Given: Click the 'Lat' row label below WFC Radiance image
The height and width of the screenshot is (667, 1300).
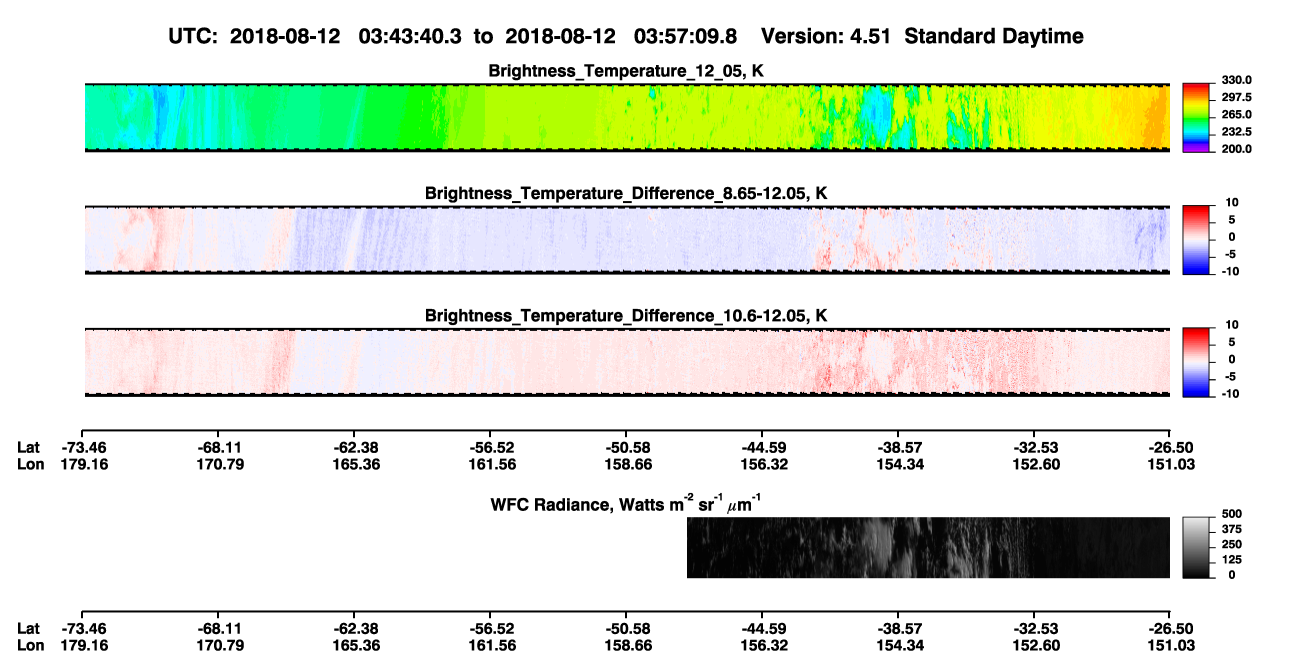Looking at the screenshot, I should pos(28,629).
